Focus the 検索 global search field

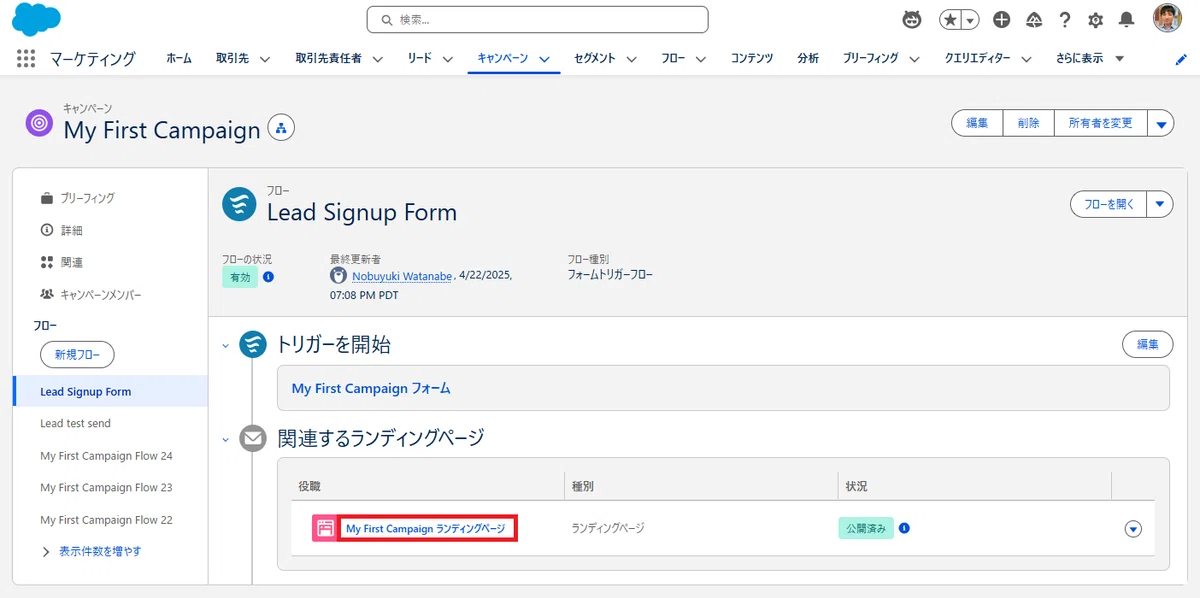click(537, 19)
